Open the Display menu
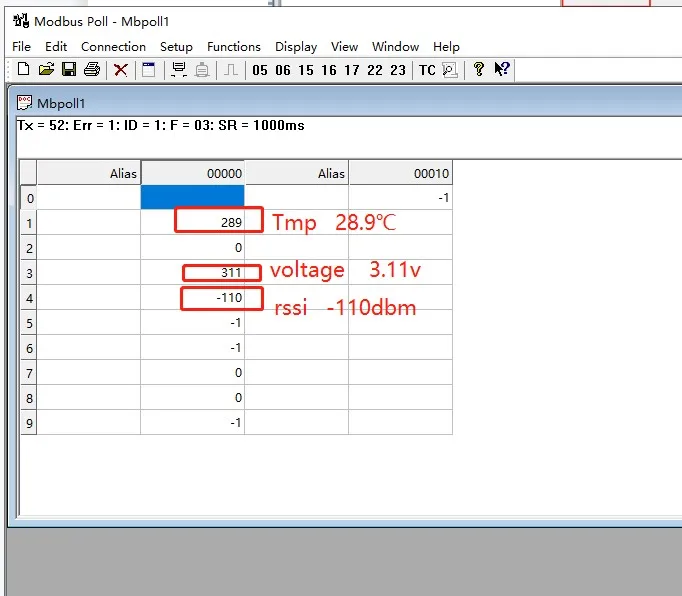Image resolution: width=682 pixels, height=596 pixels. point(296,46)
